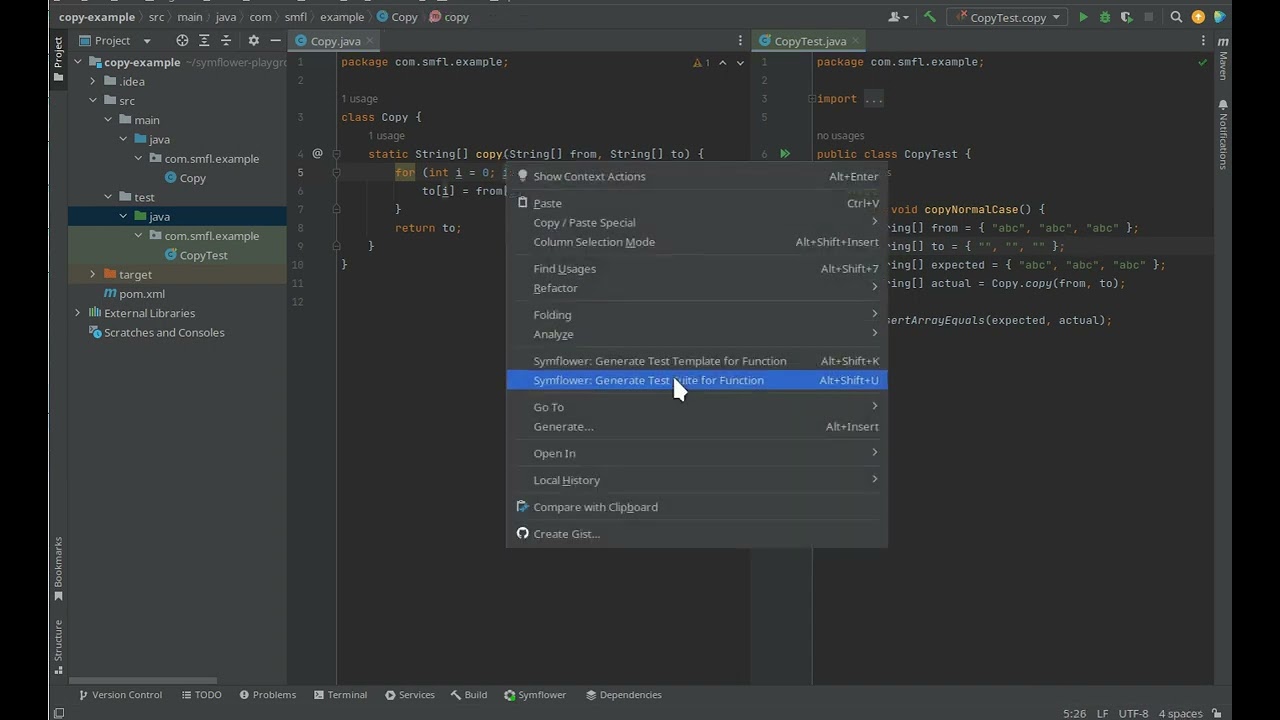Open Search Everywhere magnifier icon
This screenshot has height=720, width=1280.
(1176, 17)
